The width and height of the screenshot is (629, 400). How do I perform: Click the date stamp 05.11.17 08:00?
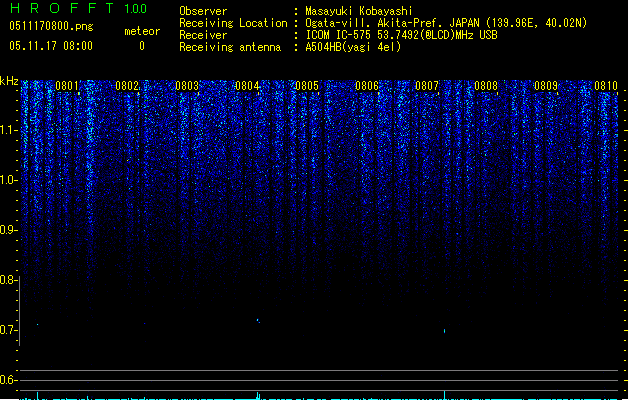51,46
